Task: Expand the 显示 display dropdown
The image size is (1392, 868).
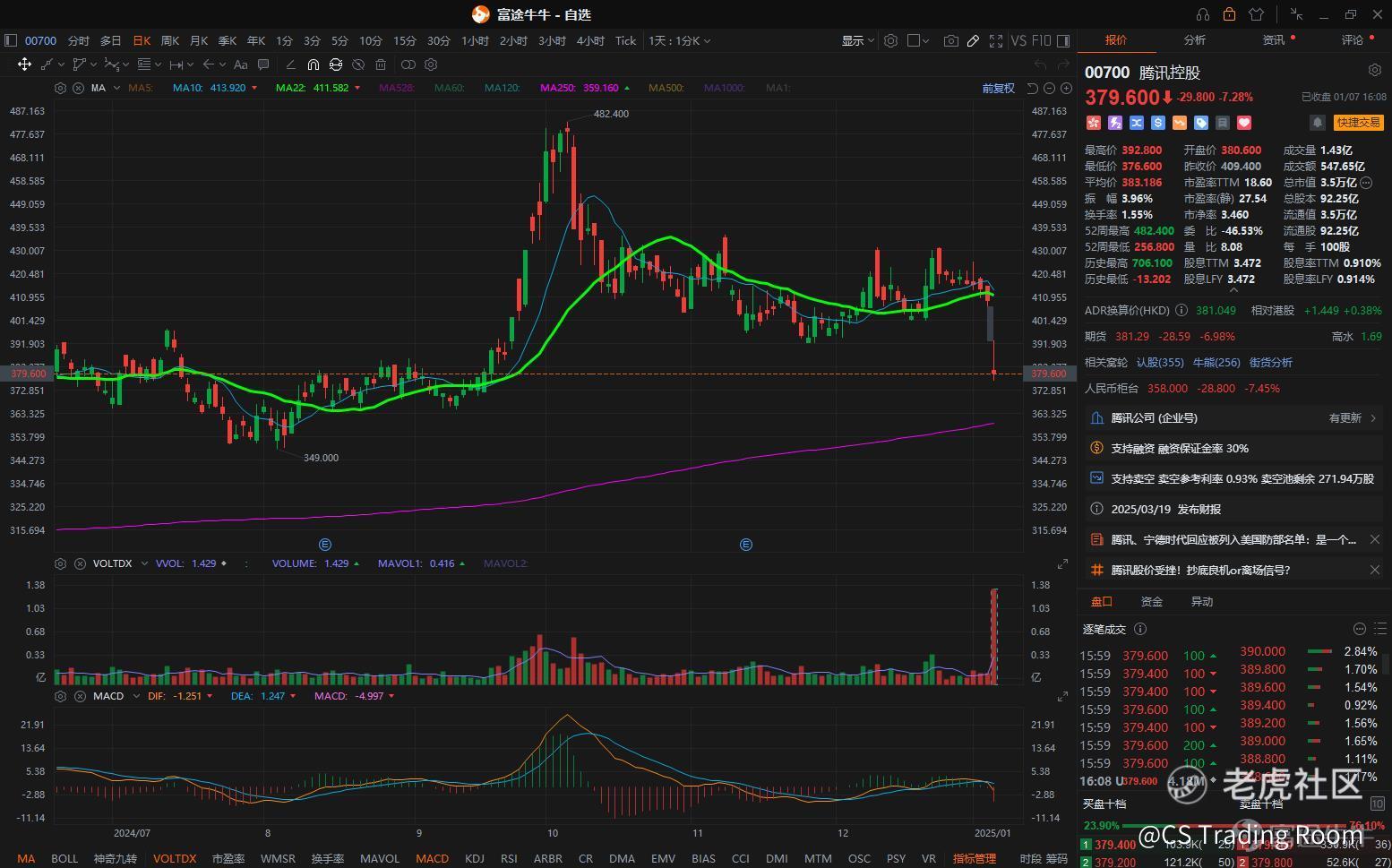Action: click(857, 41)
